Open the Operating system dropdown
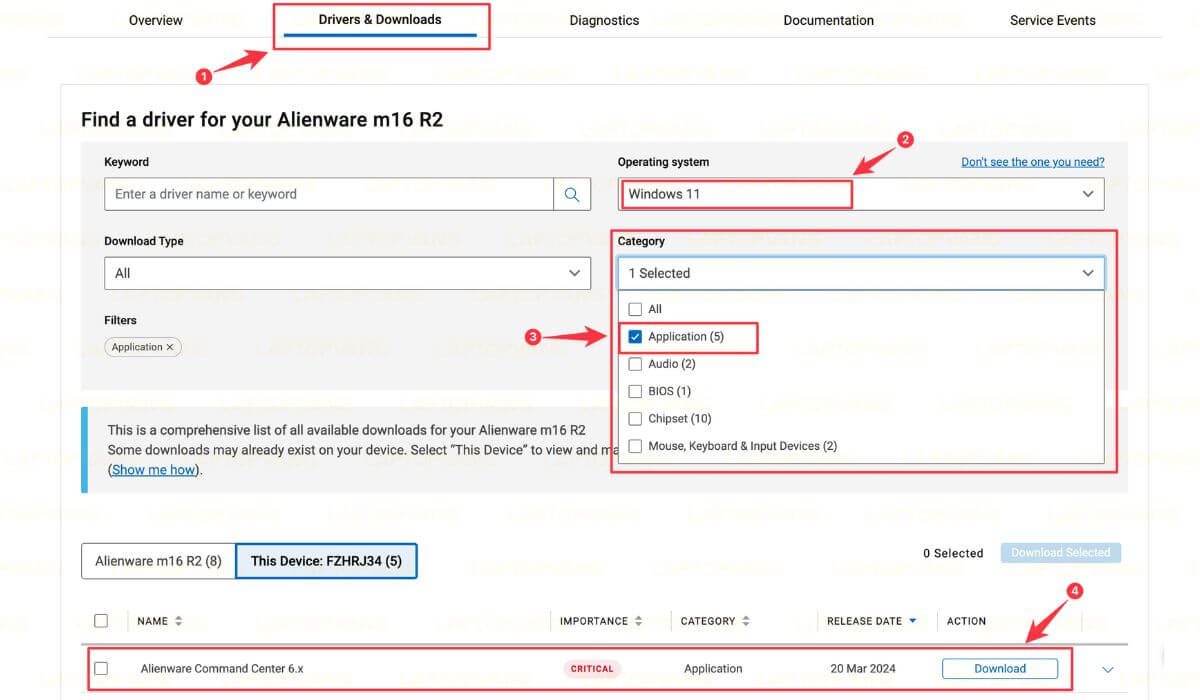1200x700 pixels. [x=861, y=194]
